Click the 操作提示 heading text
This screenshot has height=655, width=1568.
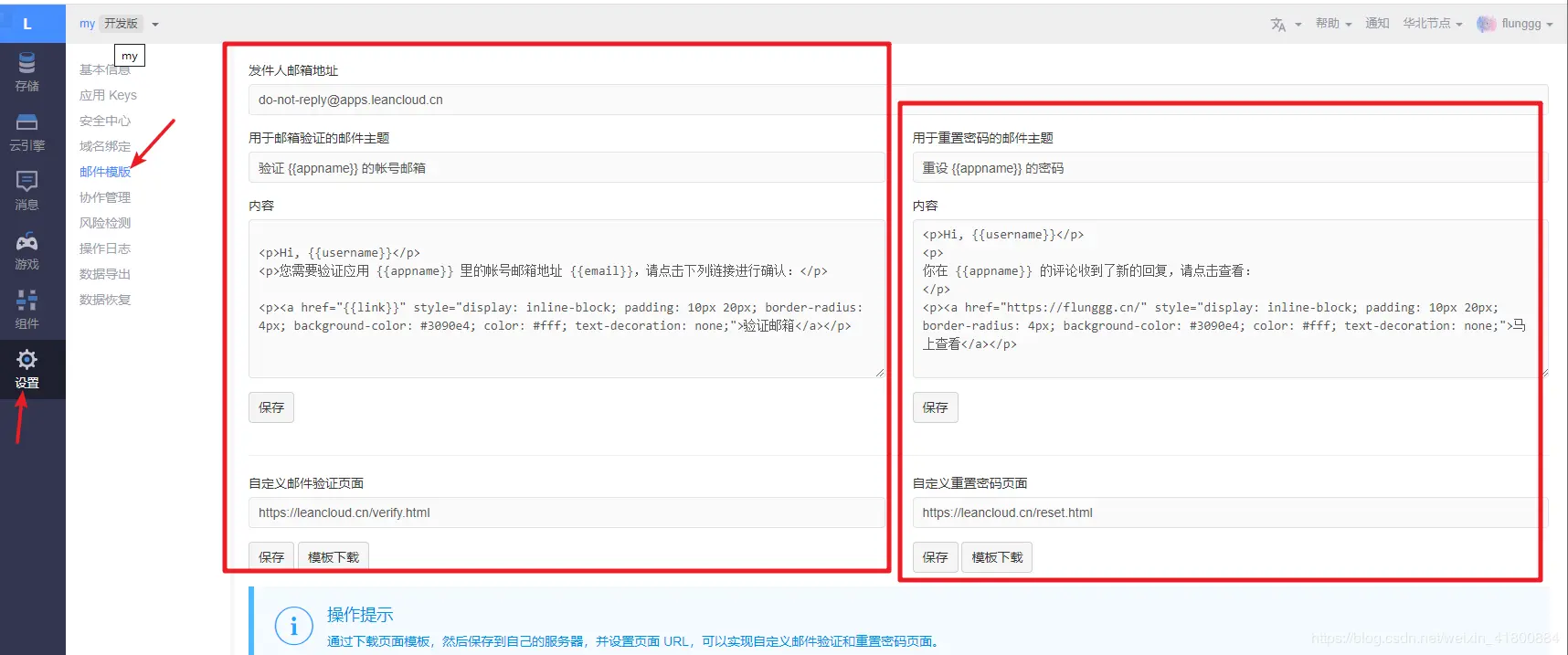360,615
